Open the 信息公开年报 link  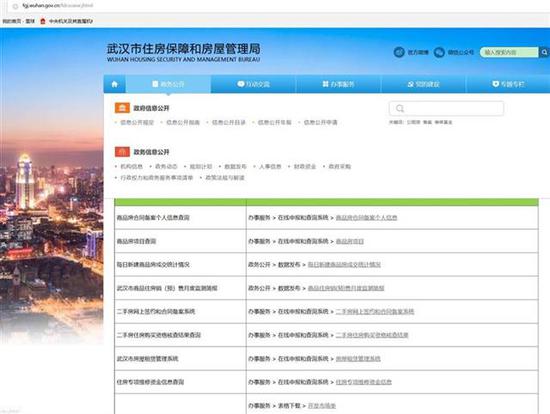pyautogui.click(x=275, y=122)
